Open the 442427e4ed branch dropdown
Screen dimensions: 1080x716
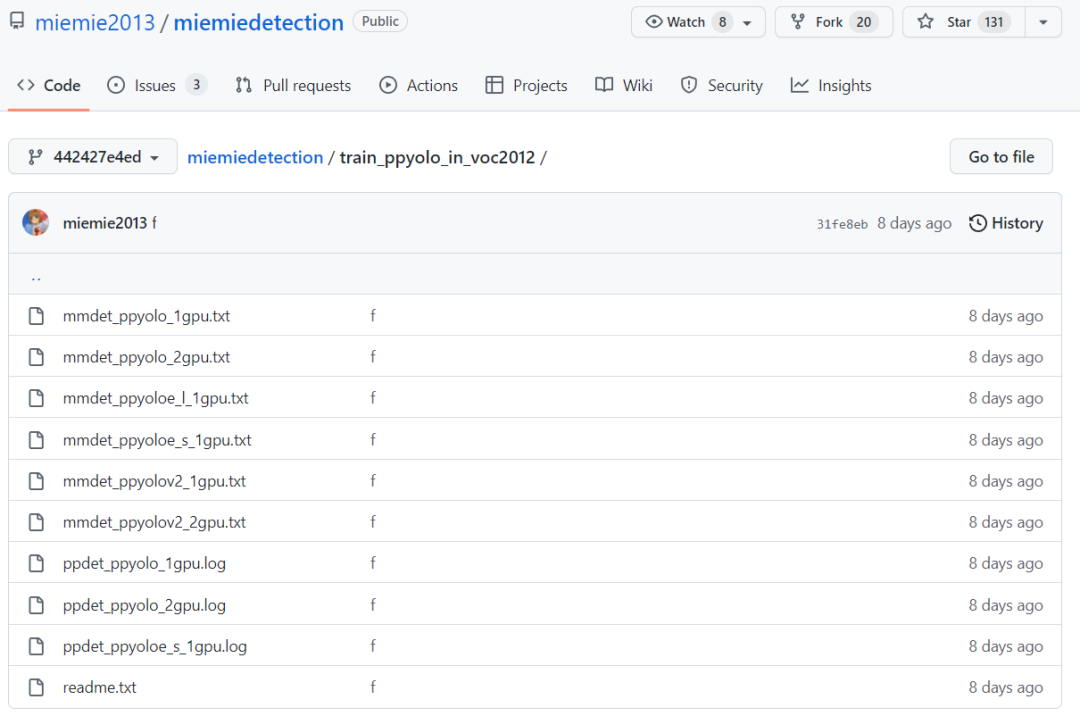tap(93, 157)
